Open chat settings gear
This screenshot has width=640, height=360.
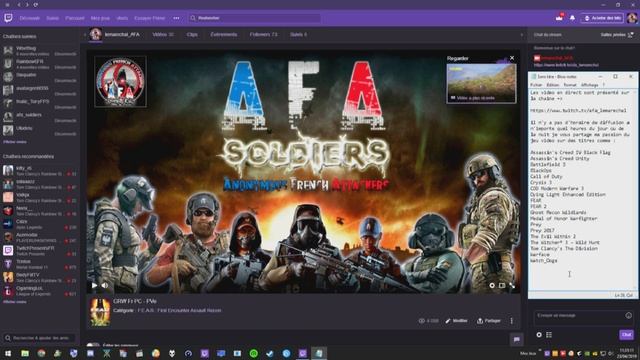(x=539, y=335)
